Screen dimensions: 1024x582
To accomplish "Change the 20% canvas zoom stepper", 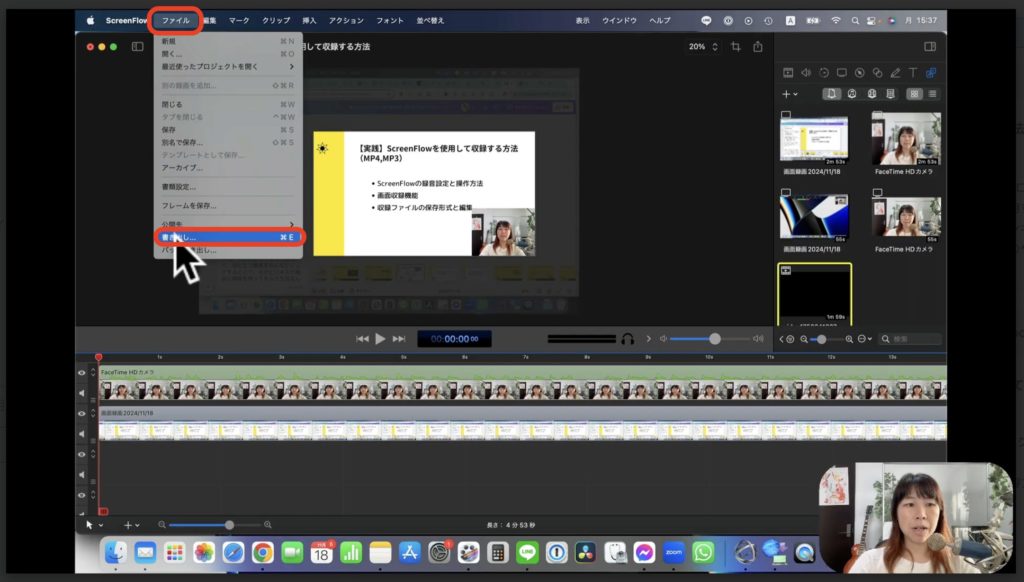I will (715, 47).
